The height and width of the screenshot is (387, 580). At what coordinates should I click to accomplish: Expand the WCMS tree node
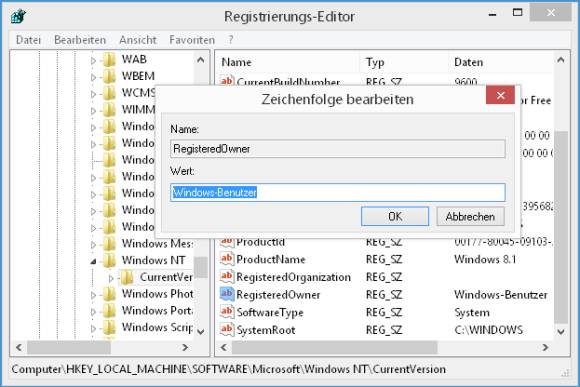[93, 94]
